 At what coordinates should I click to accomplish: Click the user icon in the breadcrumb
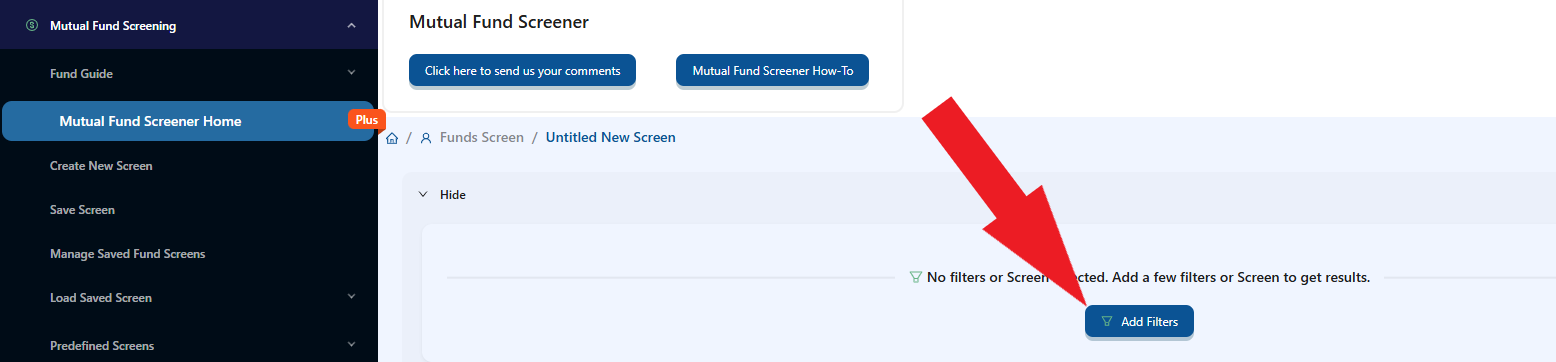pos(426,138)
